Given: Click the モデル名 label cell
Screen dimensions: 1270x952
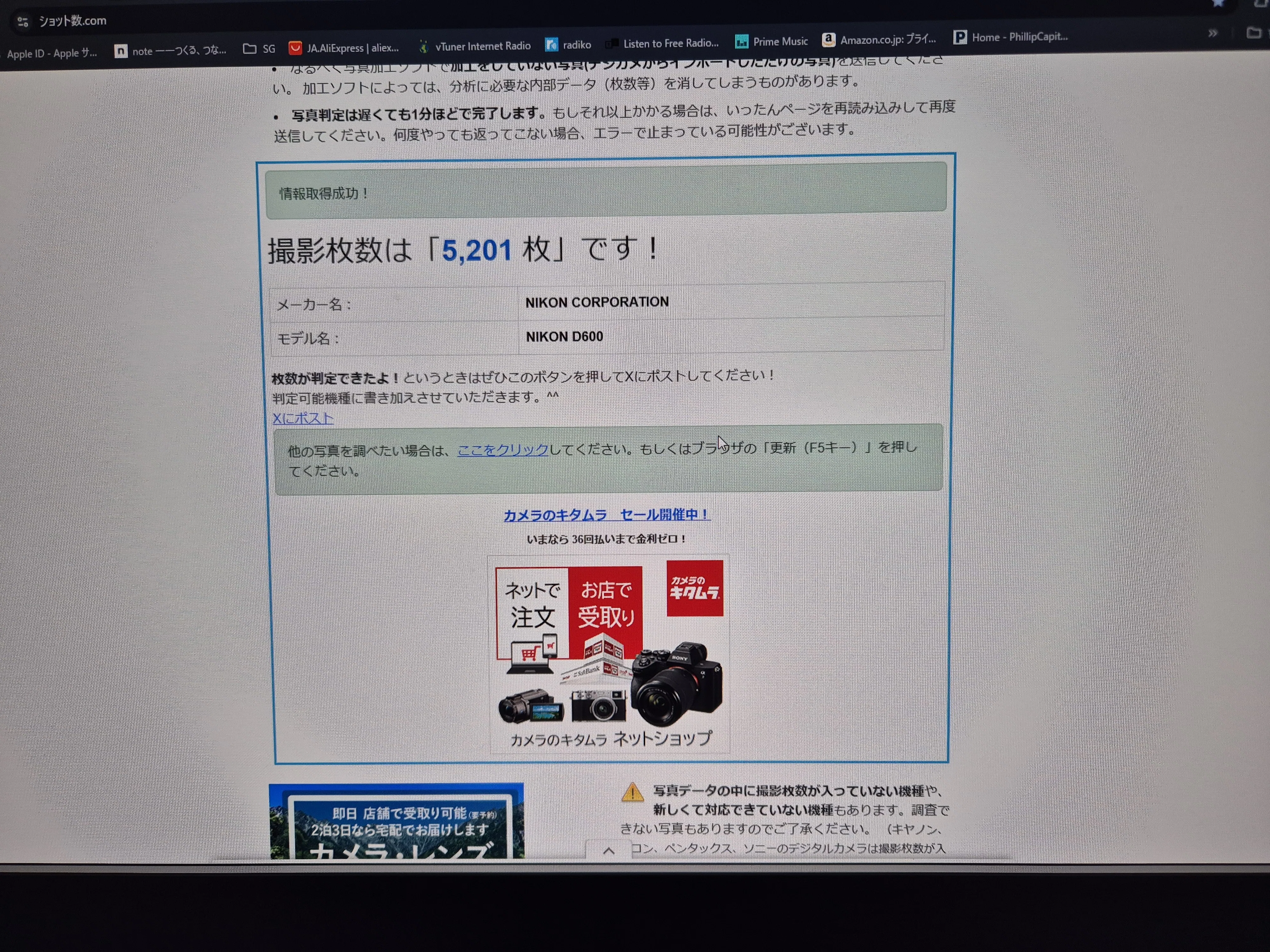Looking at the screenshot, I should pos(394,338).
